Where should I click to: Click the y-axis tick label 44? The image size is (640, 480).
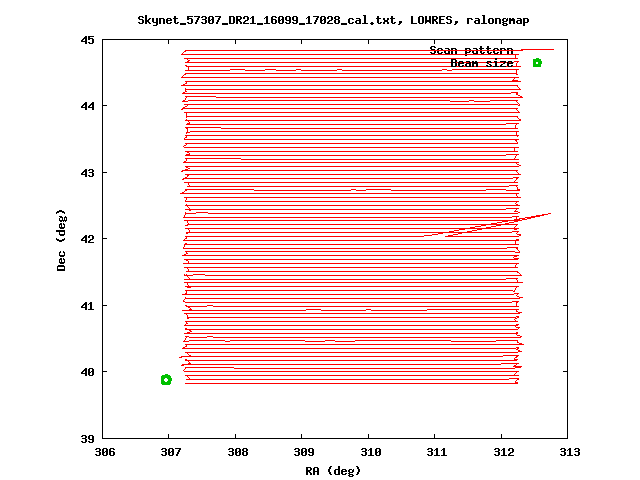click(87, 106)
